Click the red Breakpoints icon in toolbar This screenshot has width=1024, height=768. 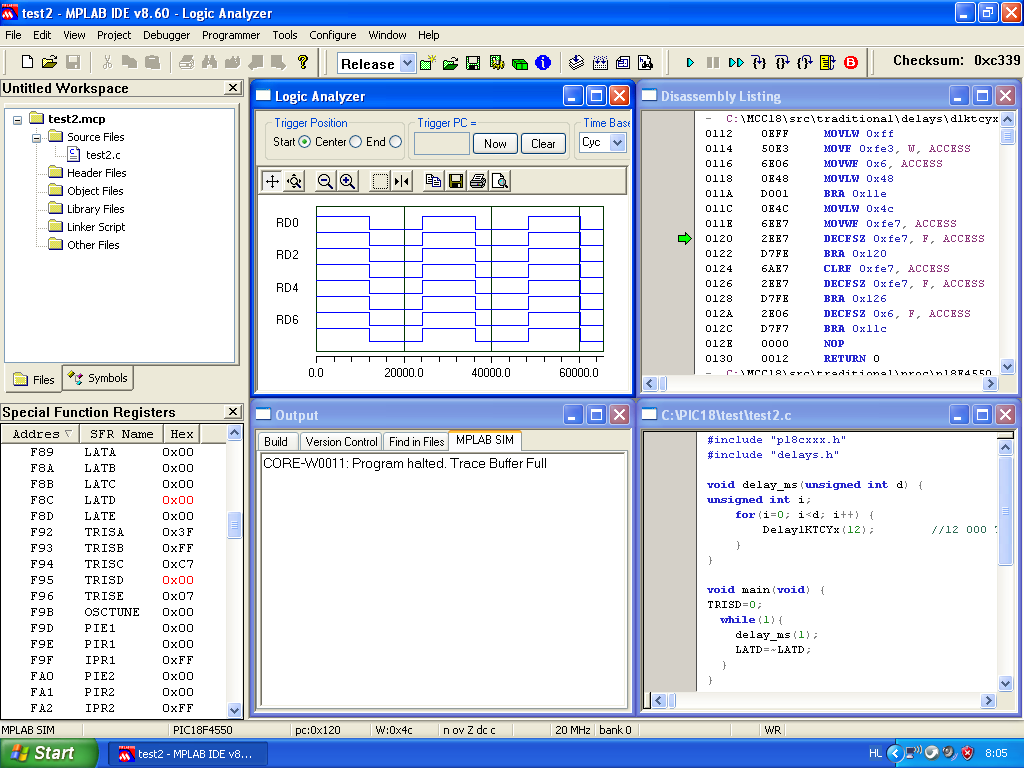(851, 63)
